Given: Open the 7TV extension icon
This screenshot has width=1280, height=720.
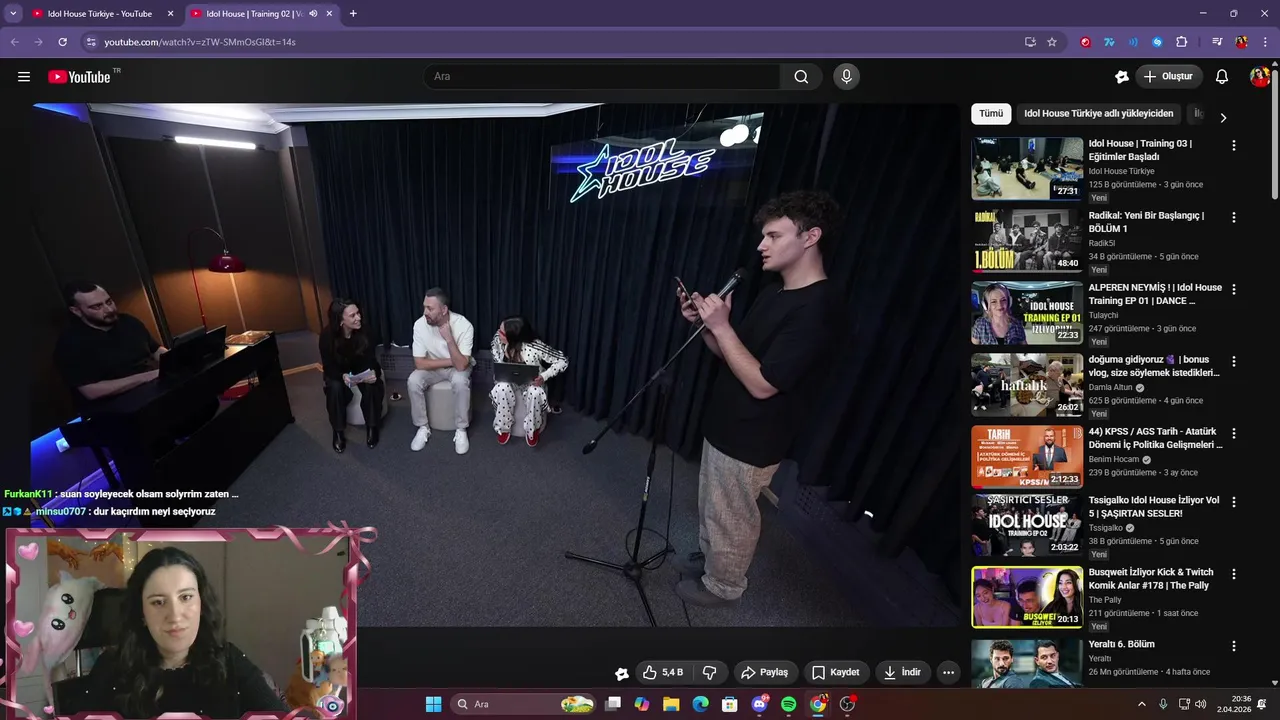Looking at the screenshot, I should (x=1109, y=42).
